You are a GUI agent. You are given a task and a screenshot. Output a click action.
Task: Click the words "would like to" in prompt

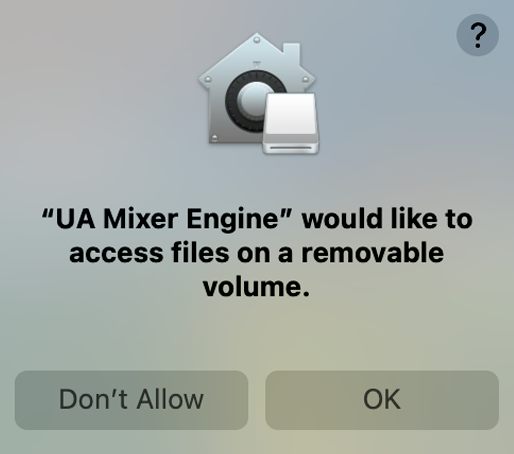point(387,219)
